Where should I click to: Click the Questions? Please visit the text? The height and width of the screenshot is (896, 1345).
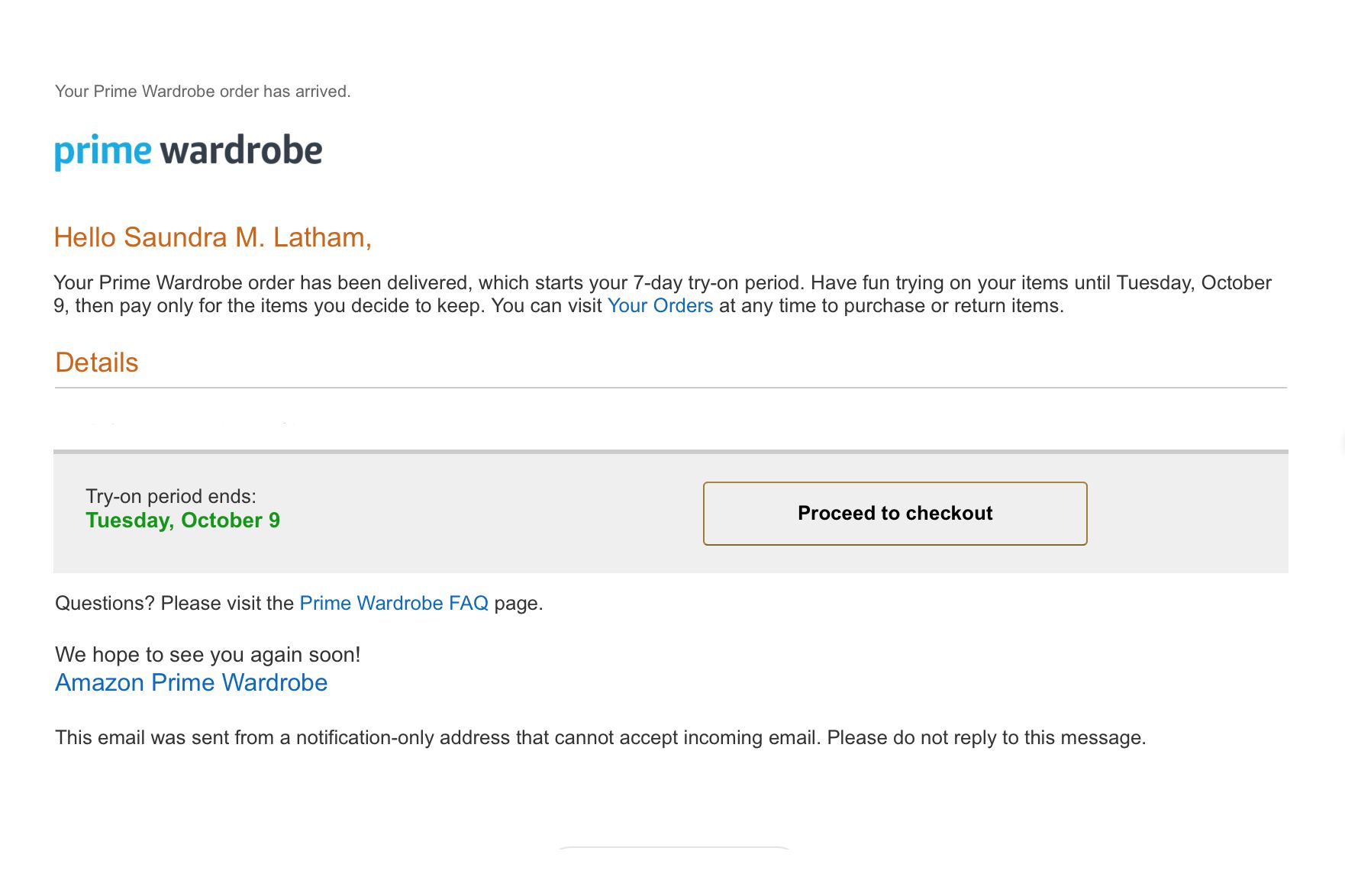[174, 604]
